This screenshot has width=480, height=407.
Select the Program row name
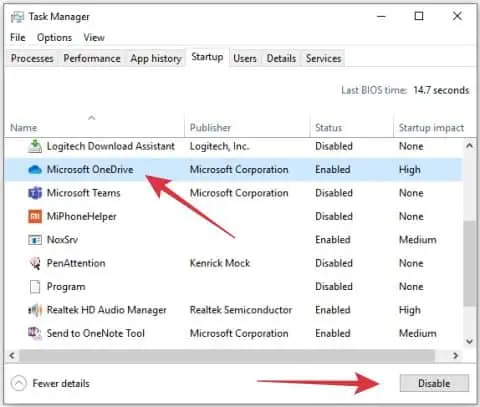tap(66, 287)
